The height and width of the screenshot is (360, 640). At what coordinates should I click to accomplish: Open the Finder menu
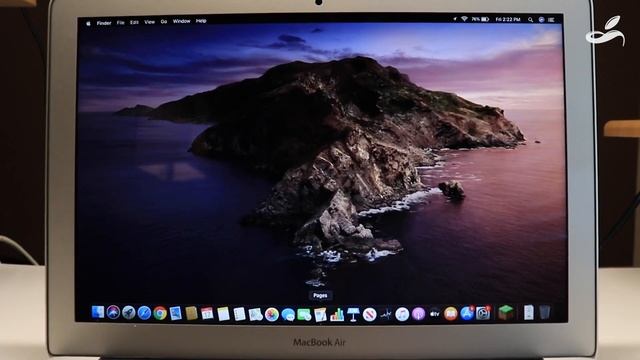coord(104,23)
